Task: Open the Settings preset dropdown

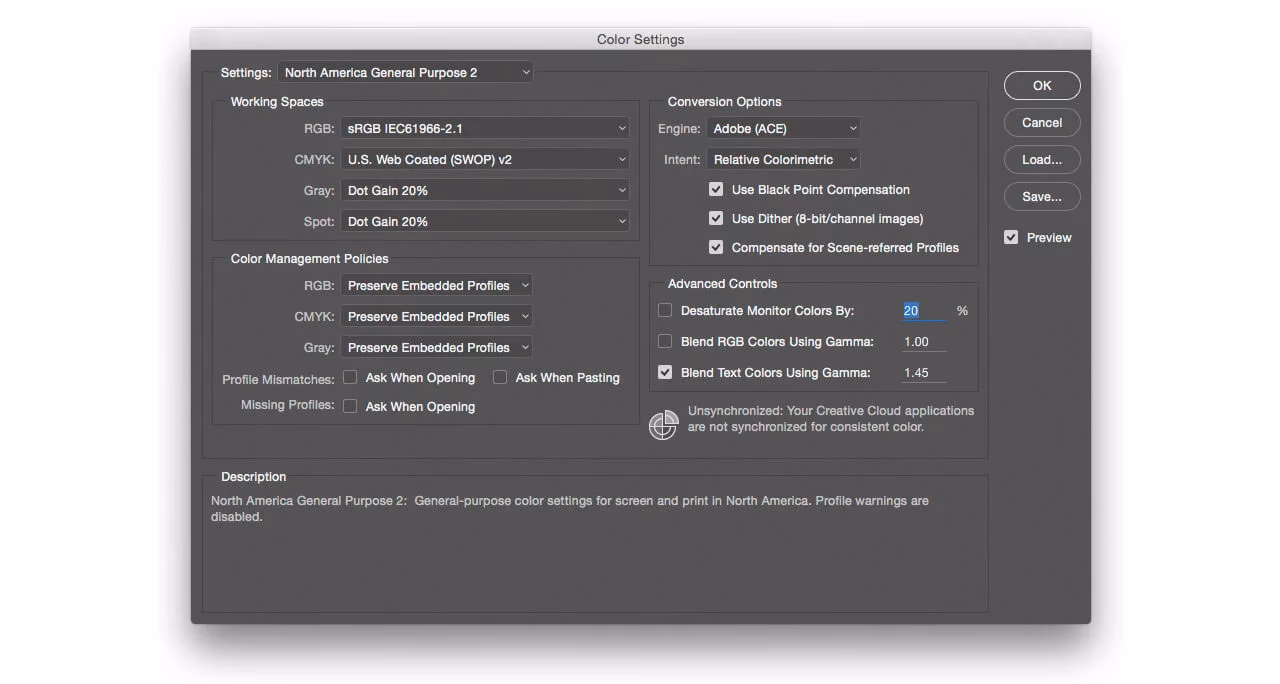Action: point(405,72)
